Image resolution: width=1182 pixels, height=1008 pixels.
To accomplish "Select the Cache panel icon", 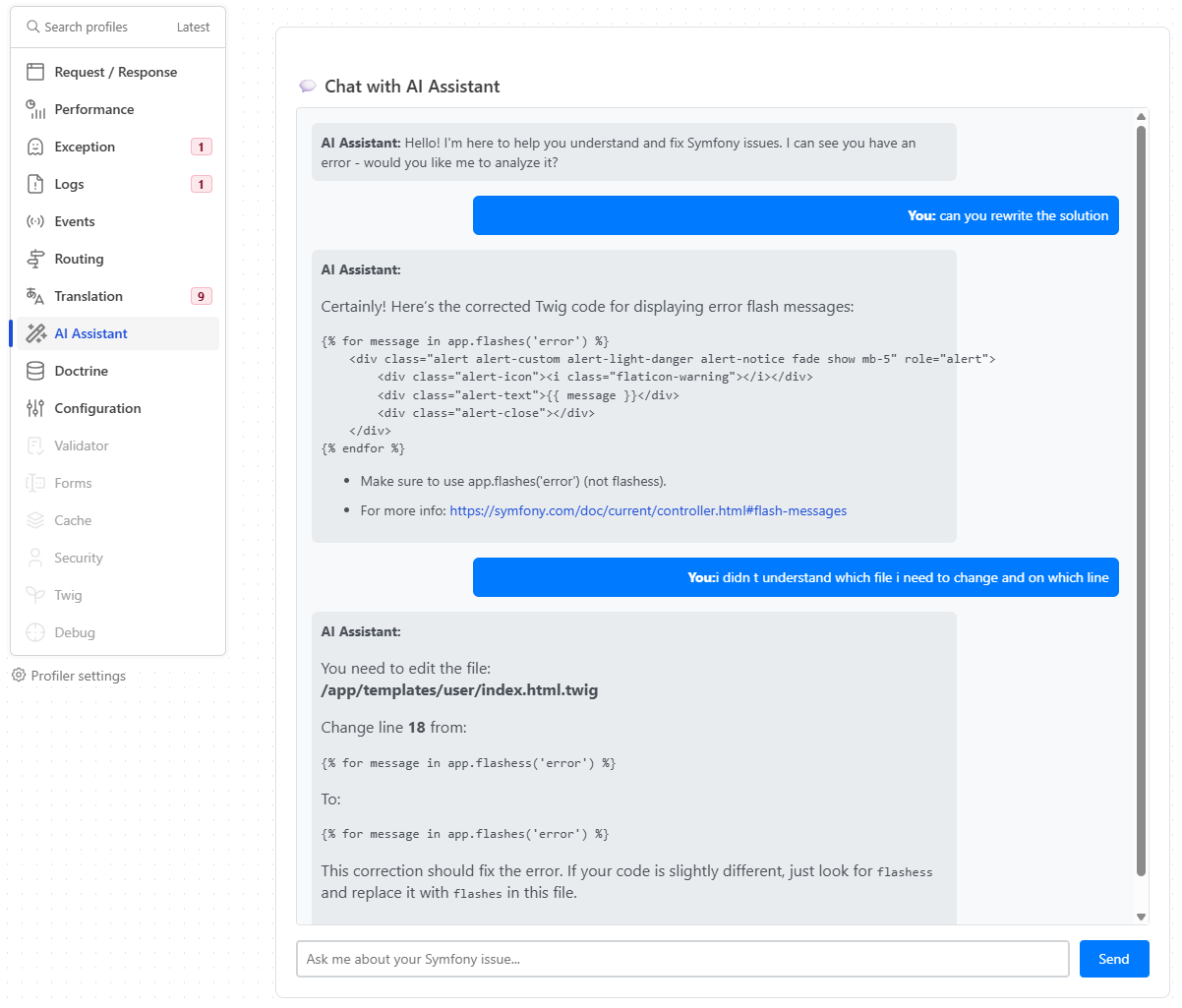I will 35,520.
